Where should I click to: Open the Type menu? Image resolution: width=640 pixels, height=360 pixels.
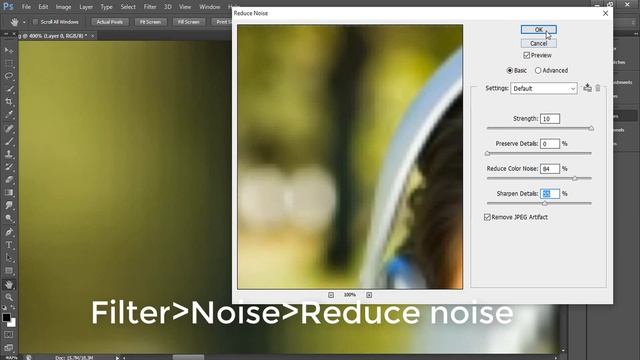click(106, 7)
